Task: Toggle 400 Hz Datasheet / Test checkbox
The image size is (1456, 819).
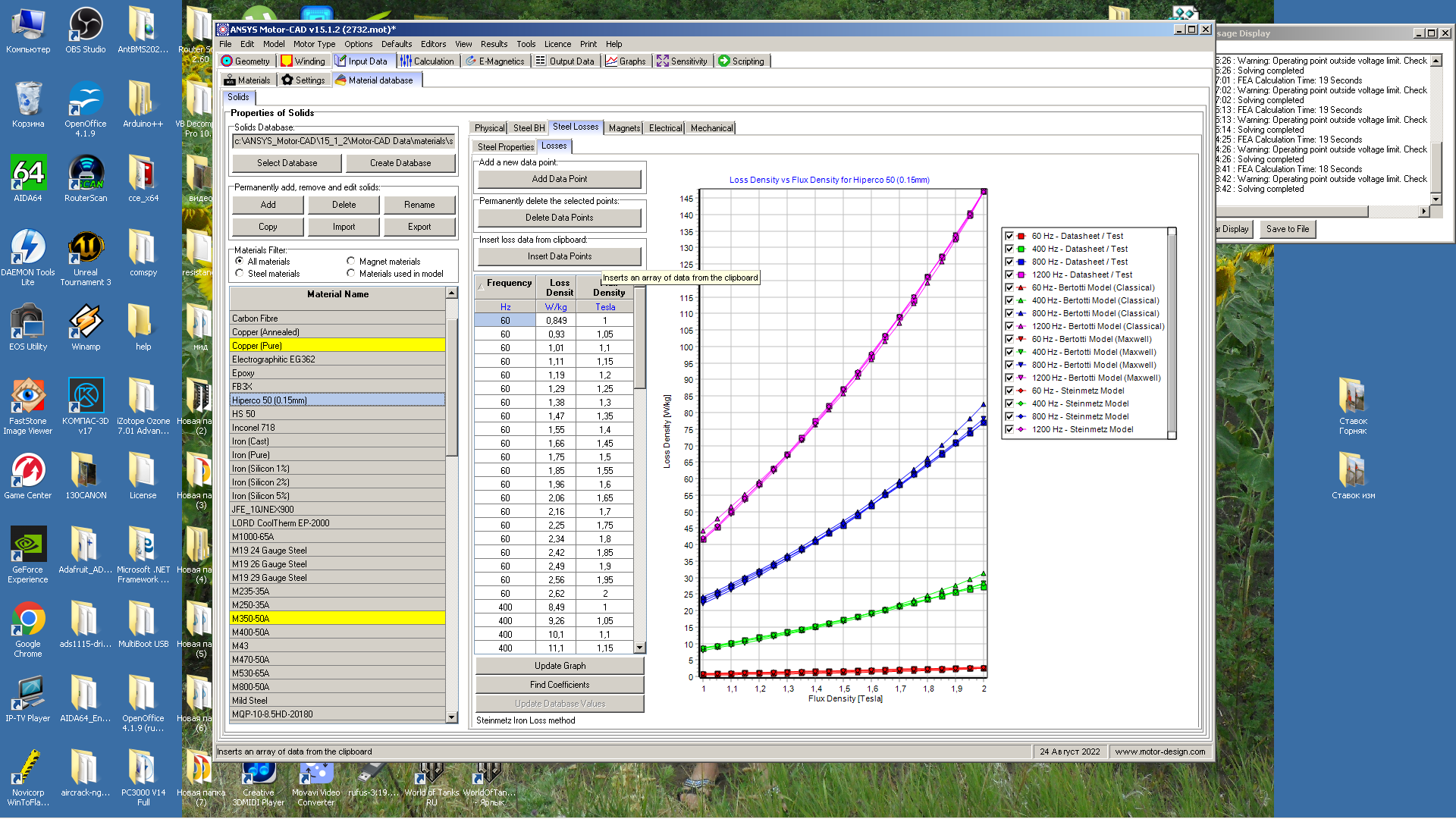Action: pos(1009,249)
